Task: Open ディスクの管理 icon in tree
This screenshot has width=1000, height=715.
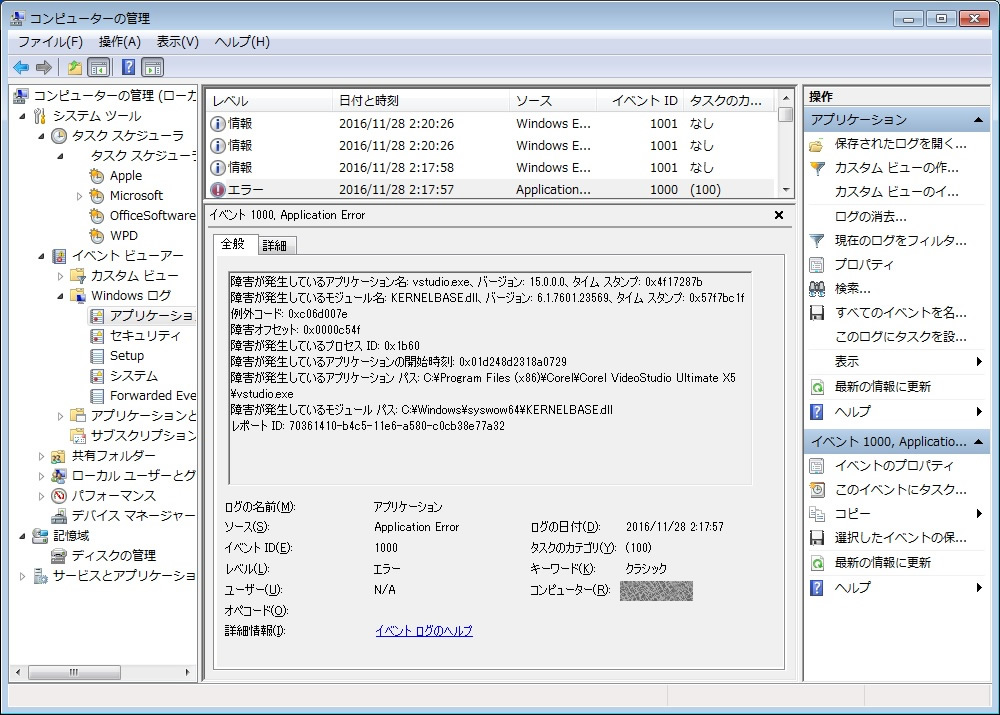Action: coord(59,556)
